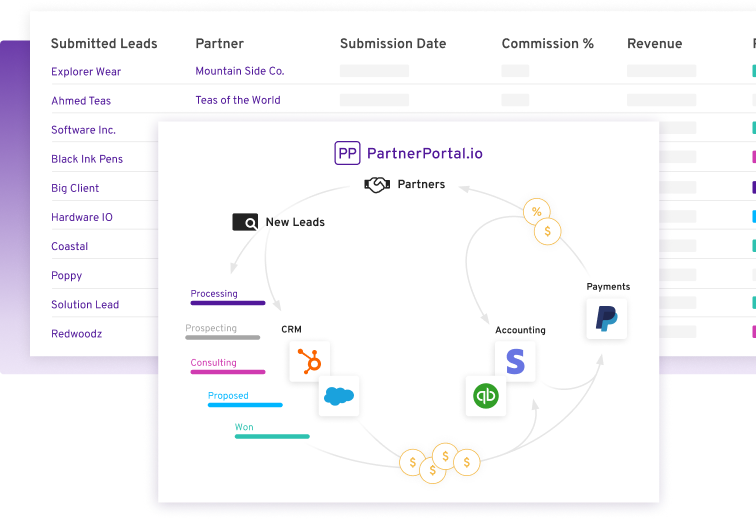The width and height of the screenshot is (756, 525).
Task: Click the Proposed stage label
Action: pyautogui.click(x=228, y=396)
